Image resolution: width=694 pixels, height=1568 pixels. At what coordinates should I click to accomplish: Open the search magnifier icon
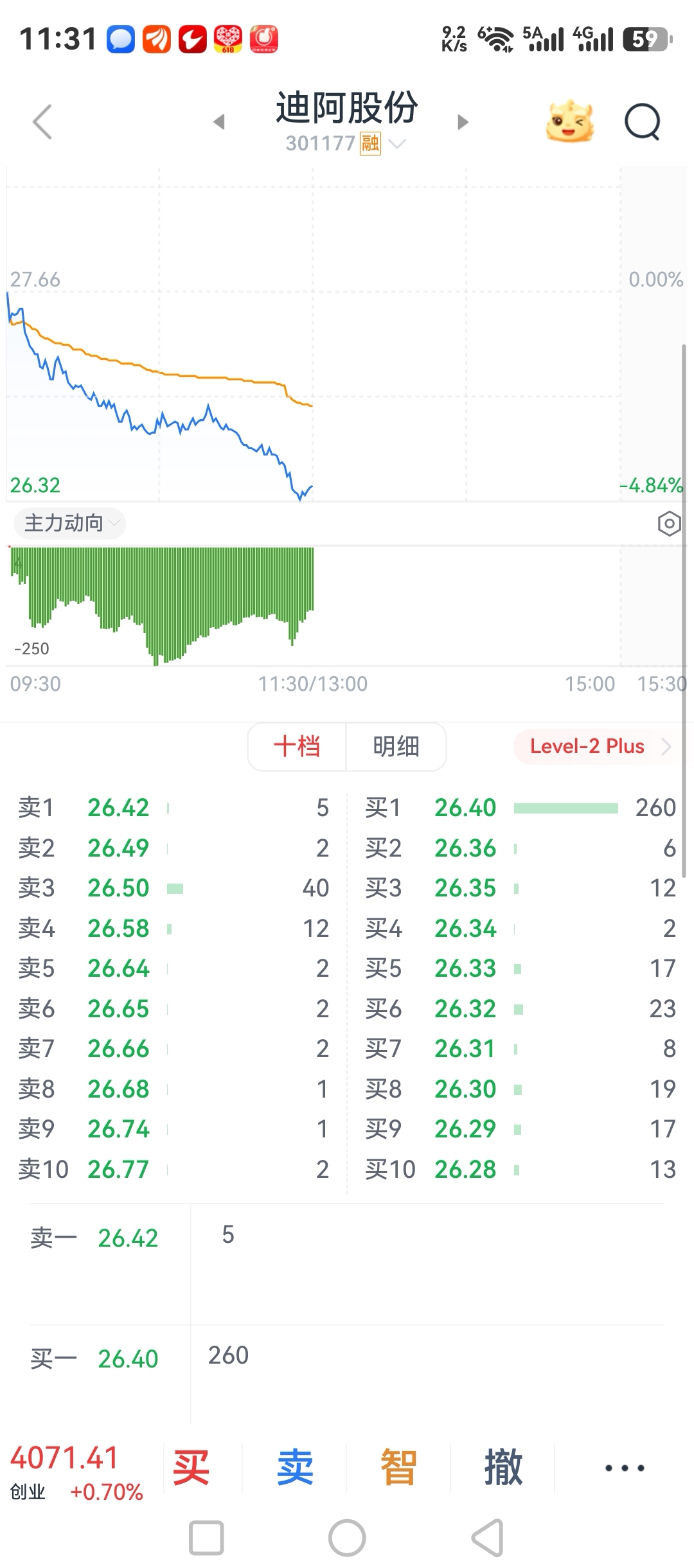click(x=643, y=121)
